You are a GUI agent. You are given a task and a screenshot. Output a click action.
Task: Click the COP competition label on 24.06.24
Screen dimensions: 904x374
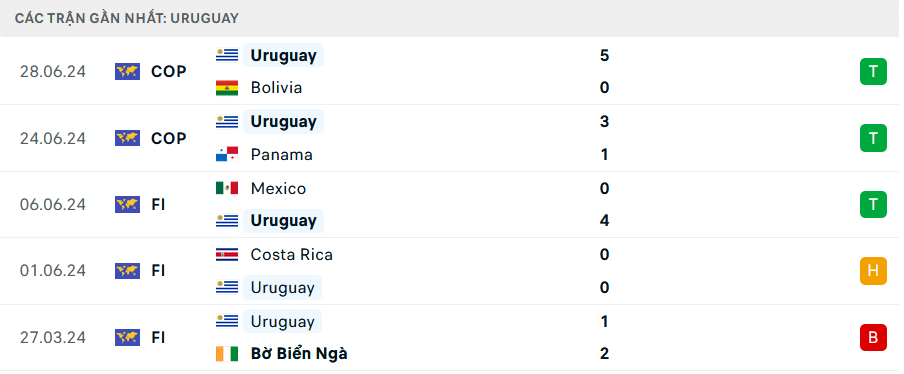pyautogui.click(x=168, y=138)
